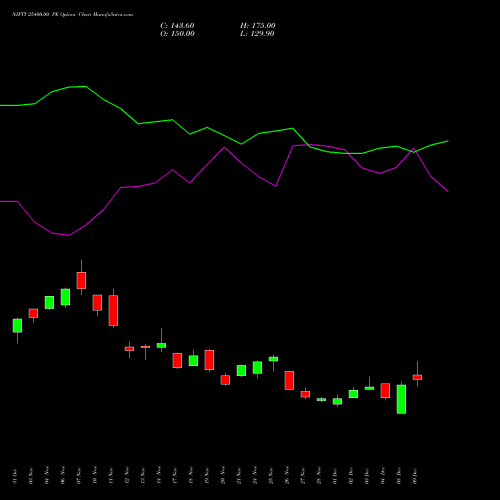Click the '31 Oct' date label
Viewport: 500px width, 500px height.
click(15, 476)
